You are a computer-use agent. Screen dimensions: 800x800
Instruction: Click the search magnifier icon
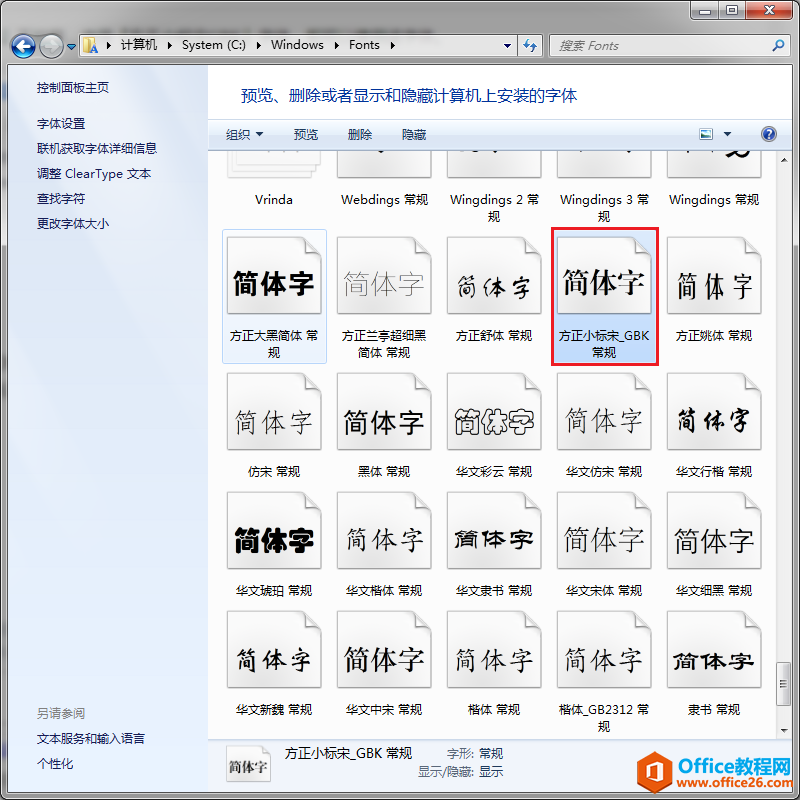(778, 46)
